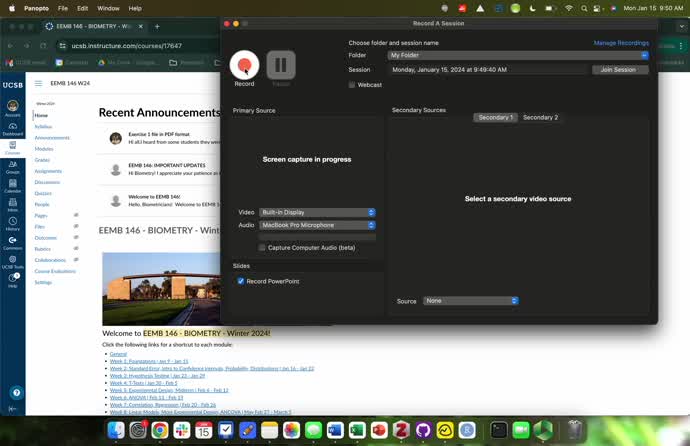Launch Google Chrome from the dock

pos(159,430)
